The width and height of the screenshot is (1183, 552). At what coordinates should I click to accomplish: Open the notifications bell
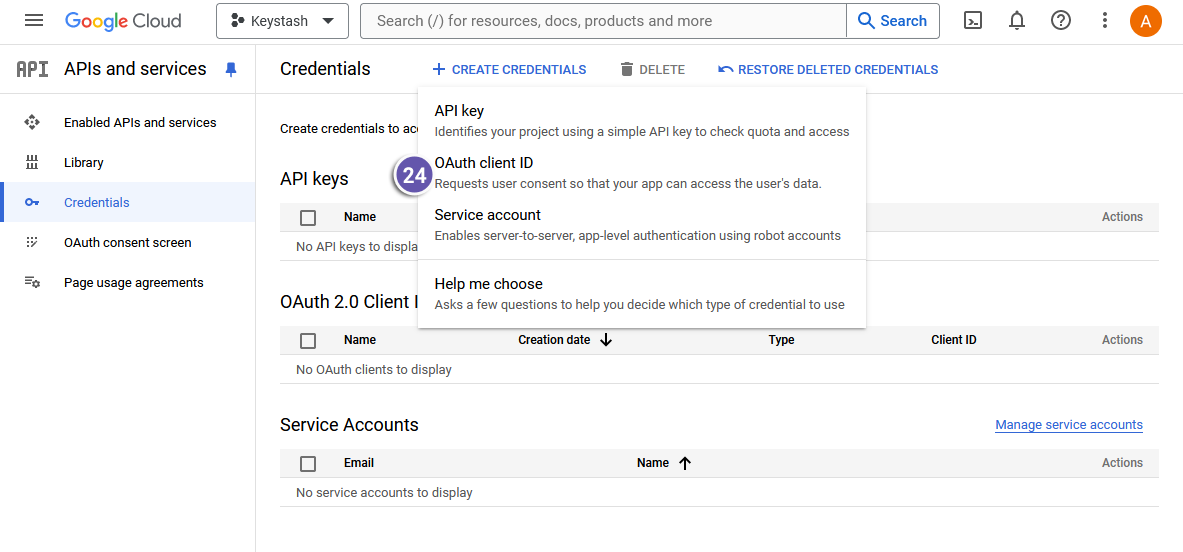(x=1017, y=21)
